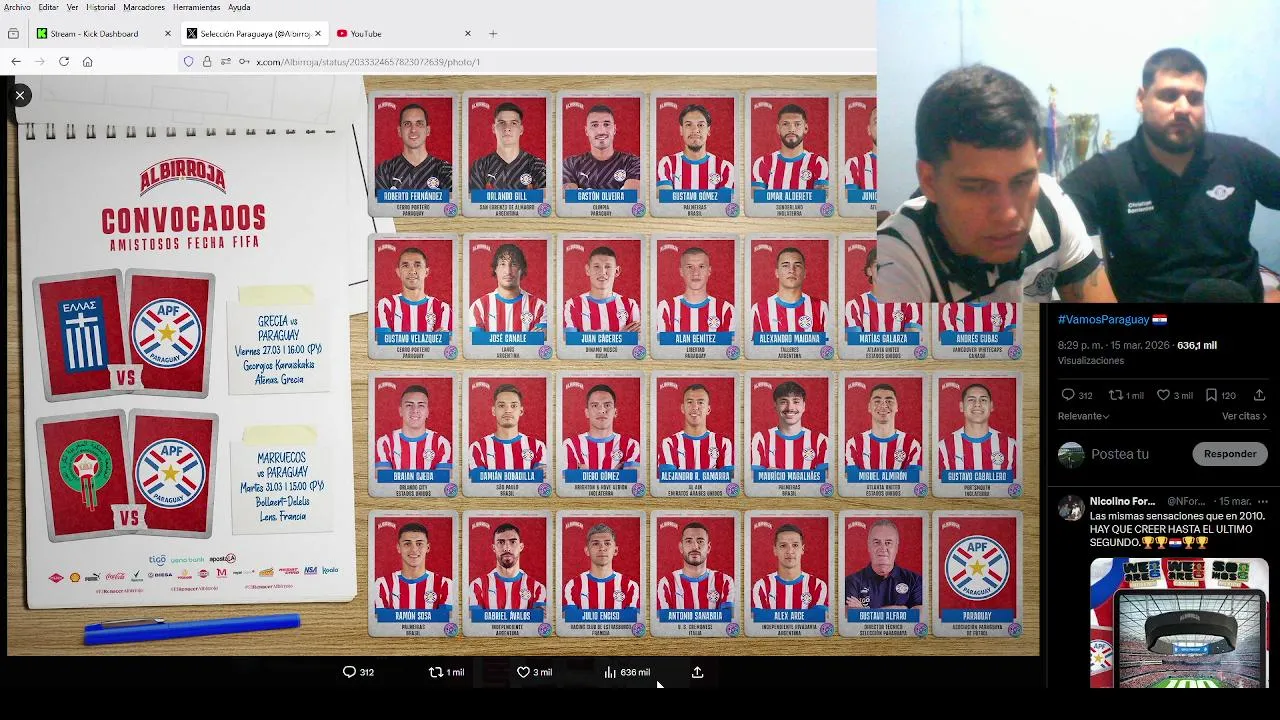Viewport: 1280px width, 720px height.
Task: Open the Historial menu
Action: [101, 7]
